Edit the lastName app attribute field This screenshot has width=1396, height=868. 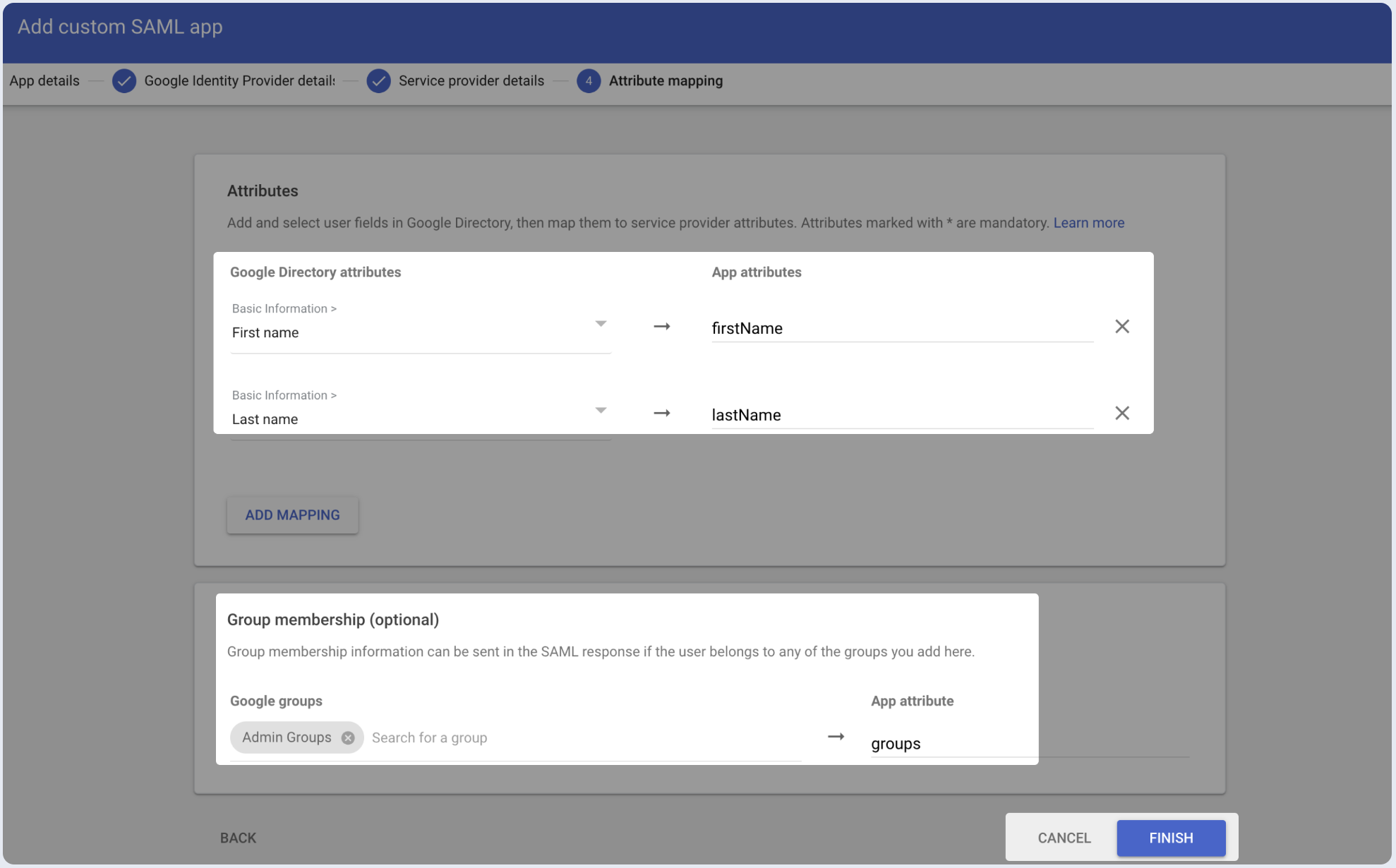point(901,416)
